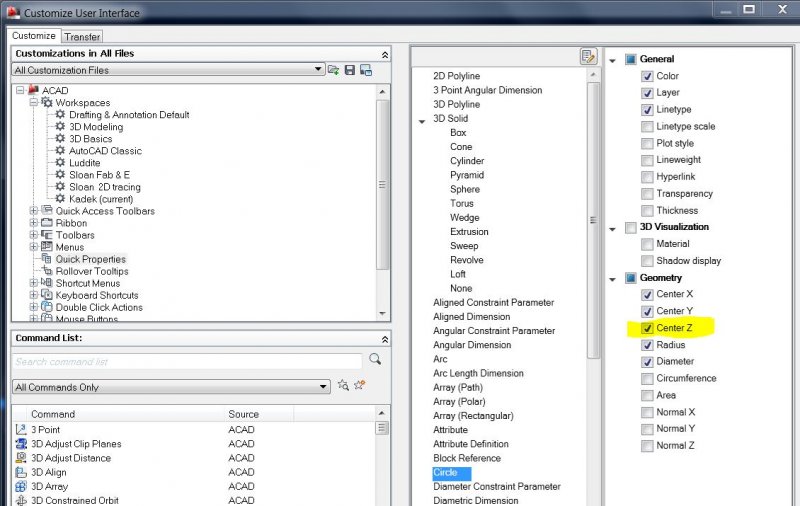Collapse the 3D Solid object list

422,121
